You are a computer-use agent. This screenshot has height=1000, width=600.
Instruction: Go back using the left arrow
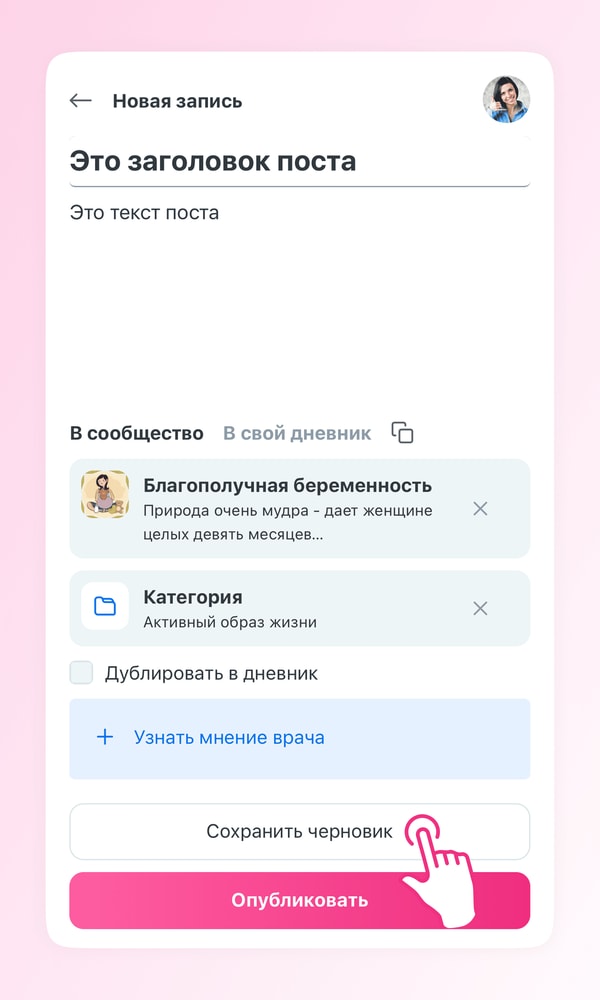(x=80, y=101)
